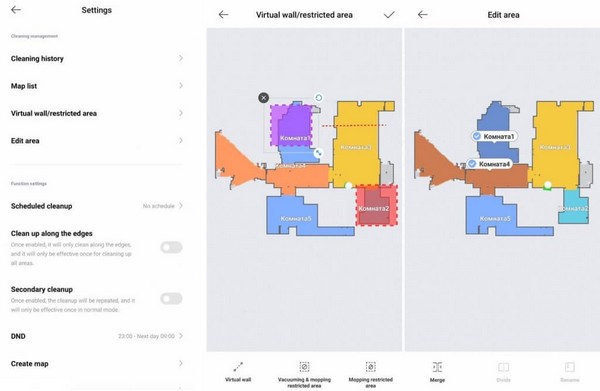
Task: Select Vacuuming & mopping restricted area icon
Action: (x=304, y=367)
